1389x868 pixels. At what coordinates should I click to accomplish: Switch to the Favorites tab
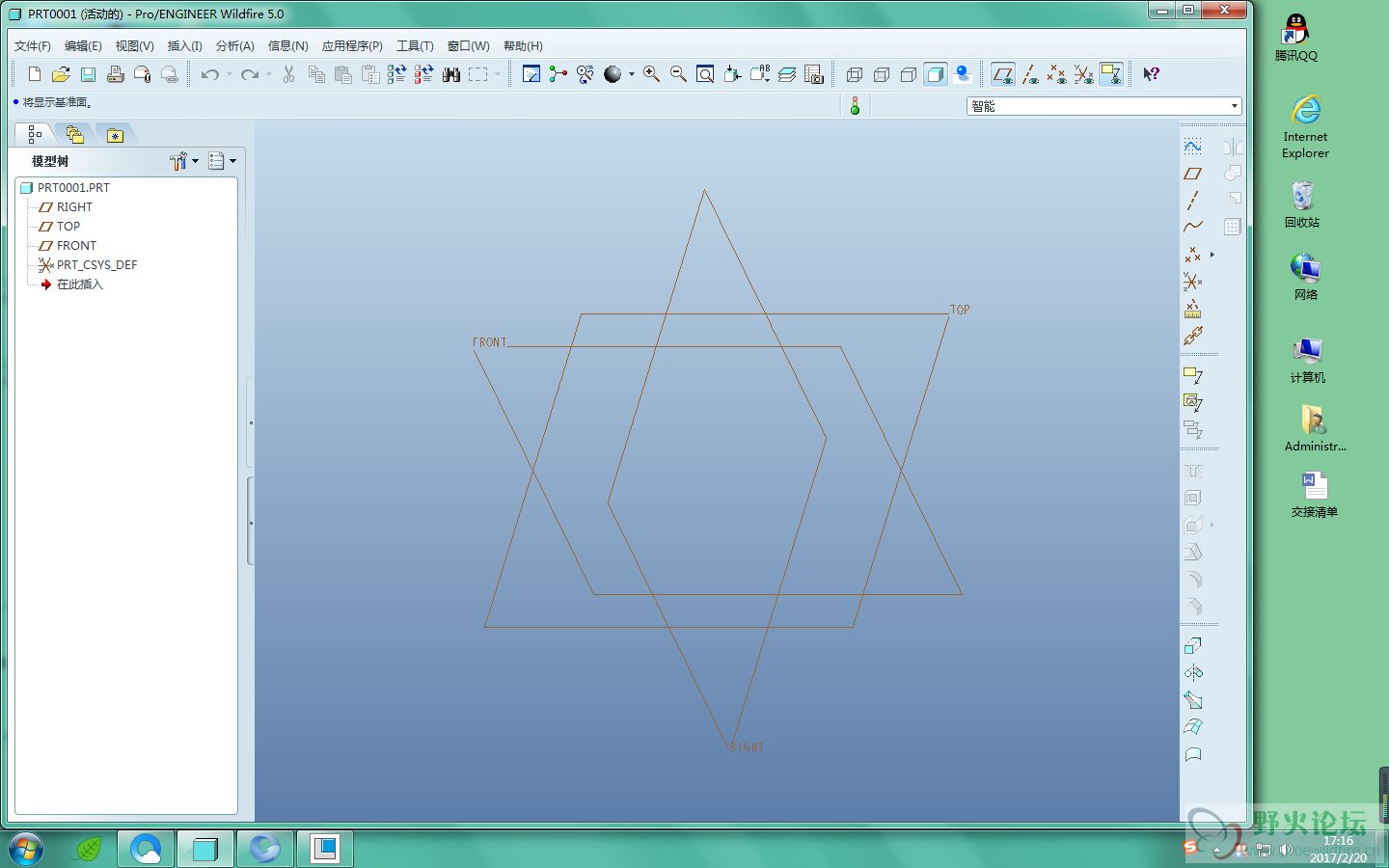115,135
